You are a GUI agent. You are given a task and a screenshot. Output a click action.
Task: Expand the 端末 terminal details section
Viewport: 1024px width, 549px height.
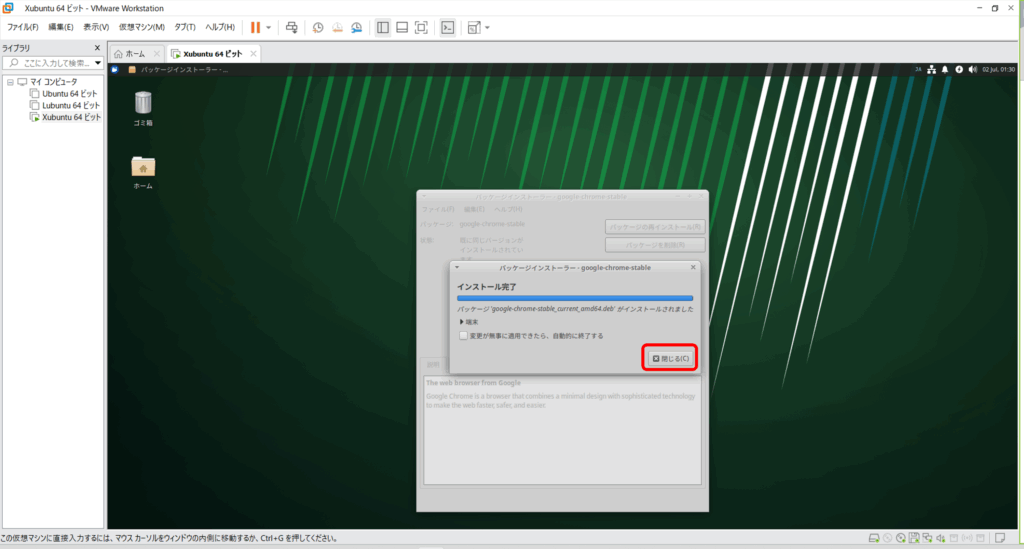[463, 322]
